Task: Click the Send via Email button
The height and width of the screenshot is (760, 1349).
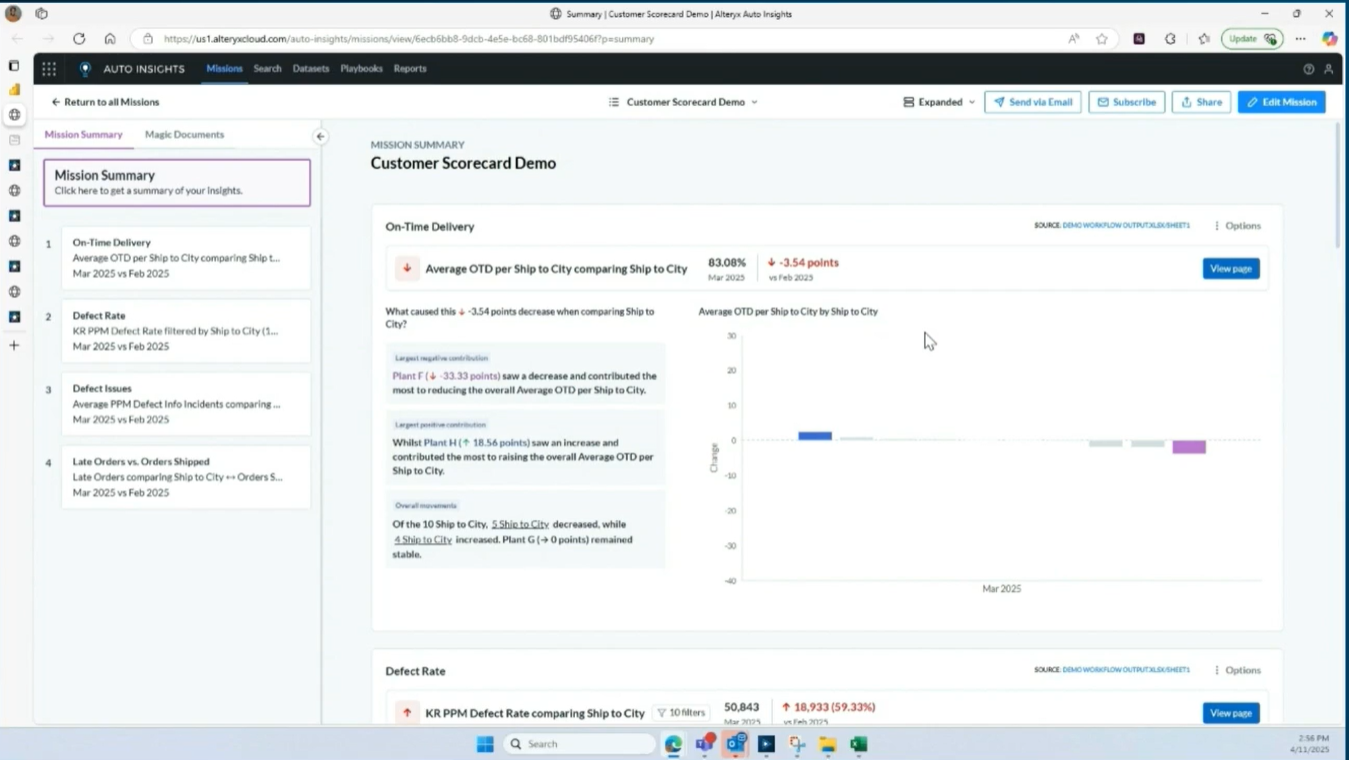Action: (1033, 102)
